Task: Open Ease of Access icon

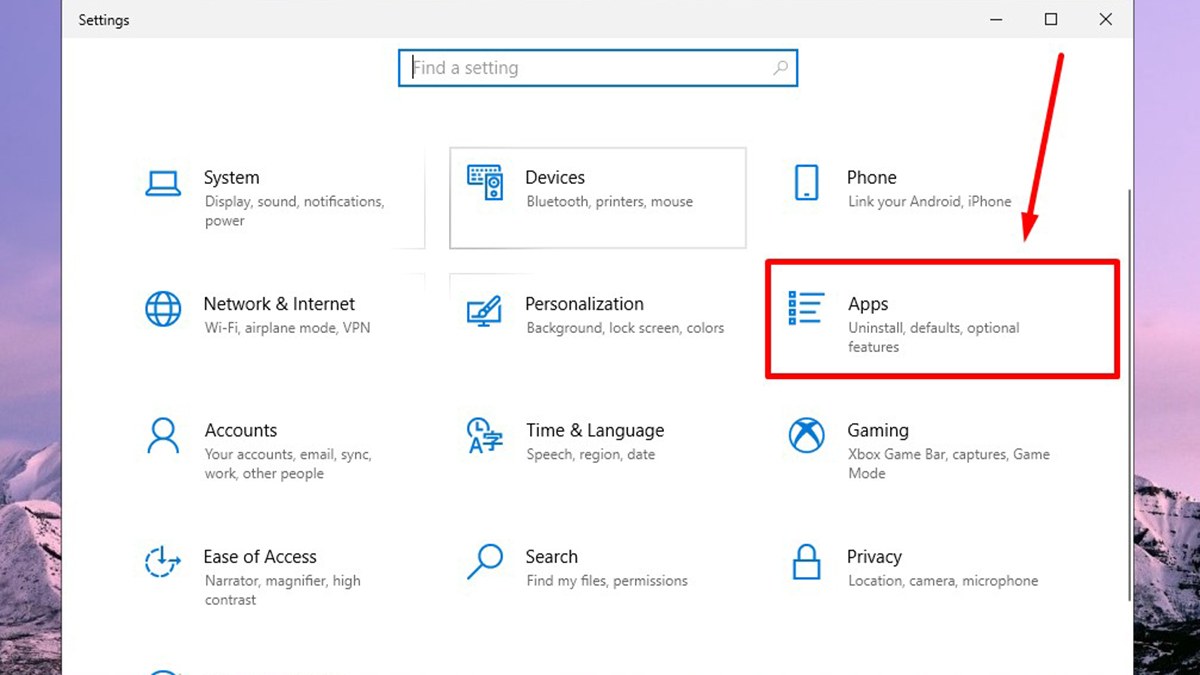Action: click(163, 562)
